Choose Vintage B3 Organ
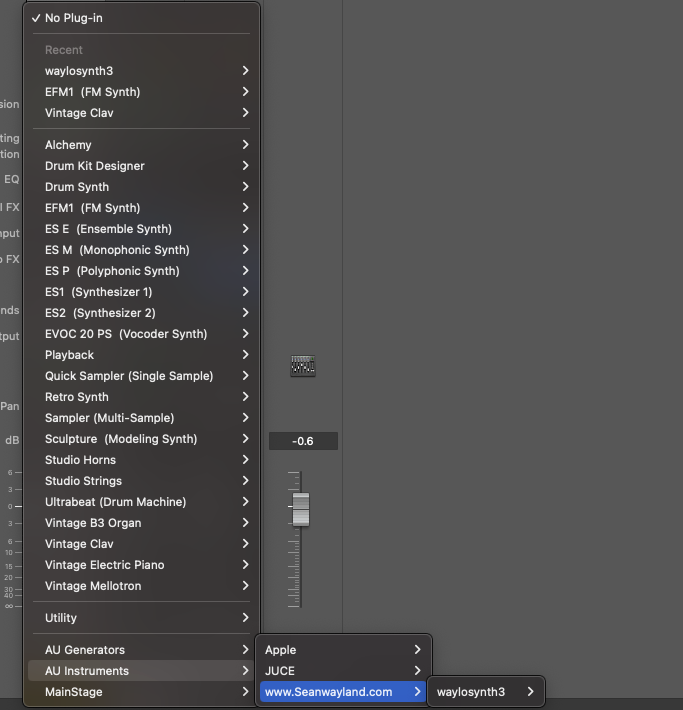This screenshot has width=683, height=710. click(x=141, y=523)
